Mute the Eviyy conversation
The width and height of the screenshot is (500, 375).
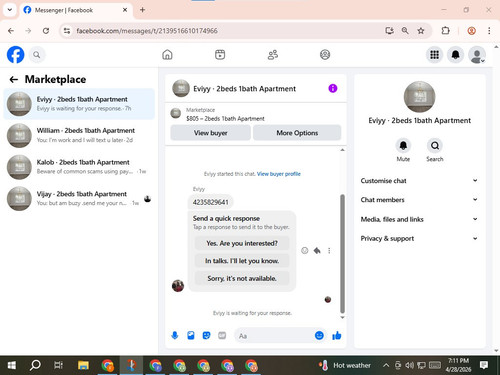coord(403,146)
